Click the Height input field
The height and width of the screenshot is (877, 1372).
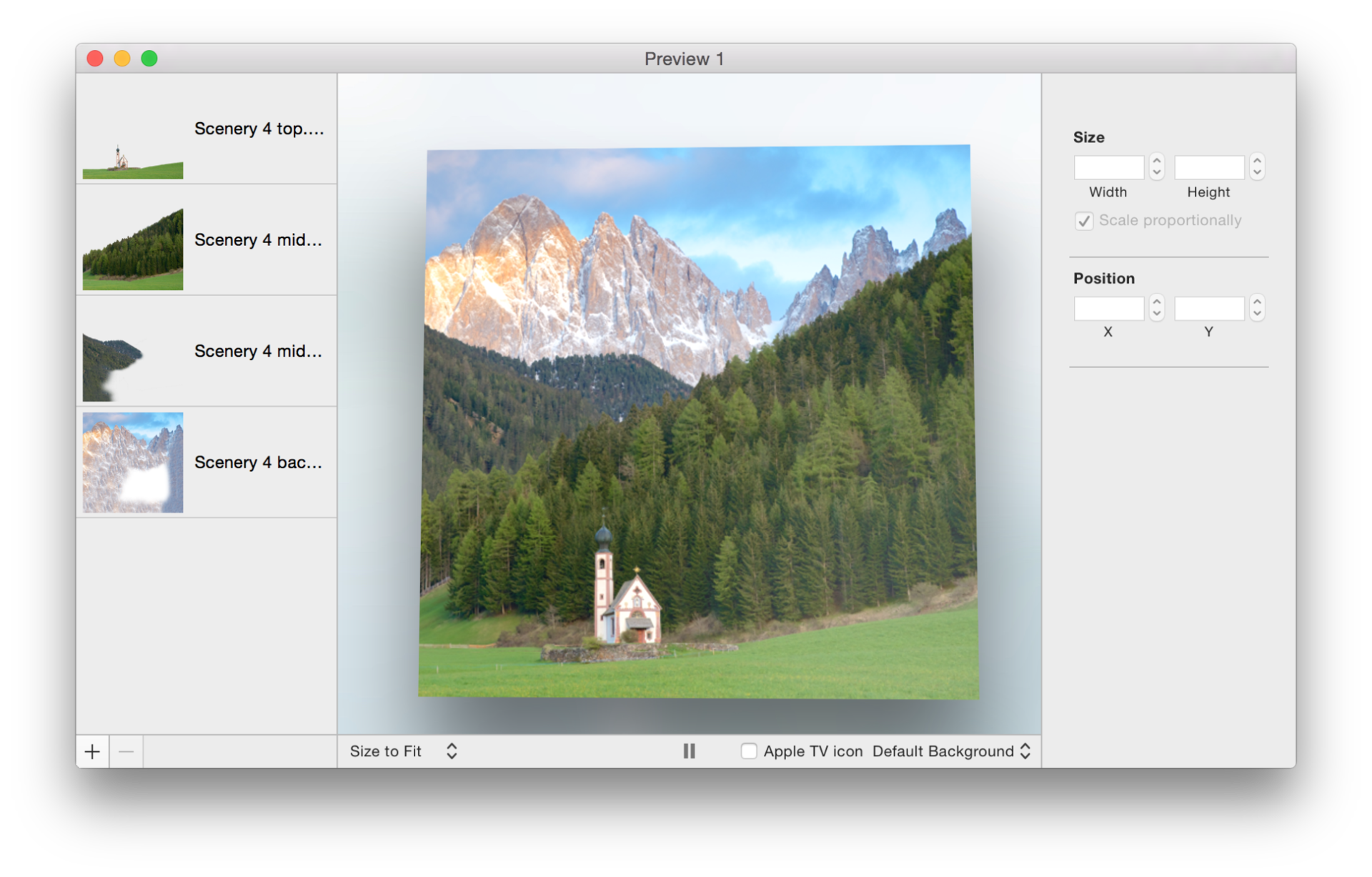click(1209, 167)
